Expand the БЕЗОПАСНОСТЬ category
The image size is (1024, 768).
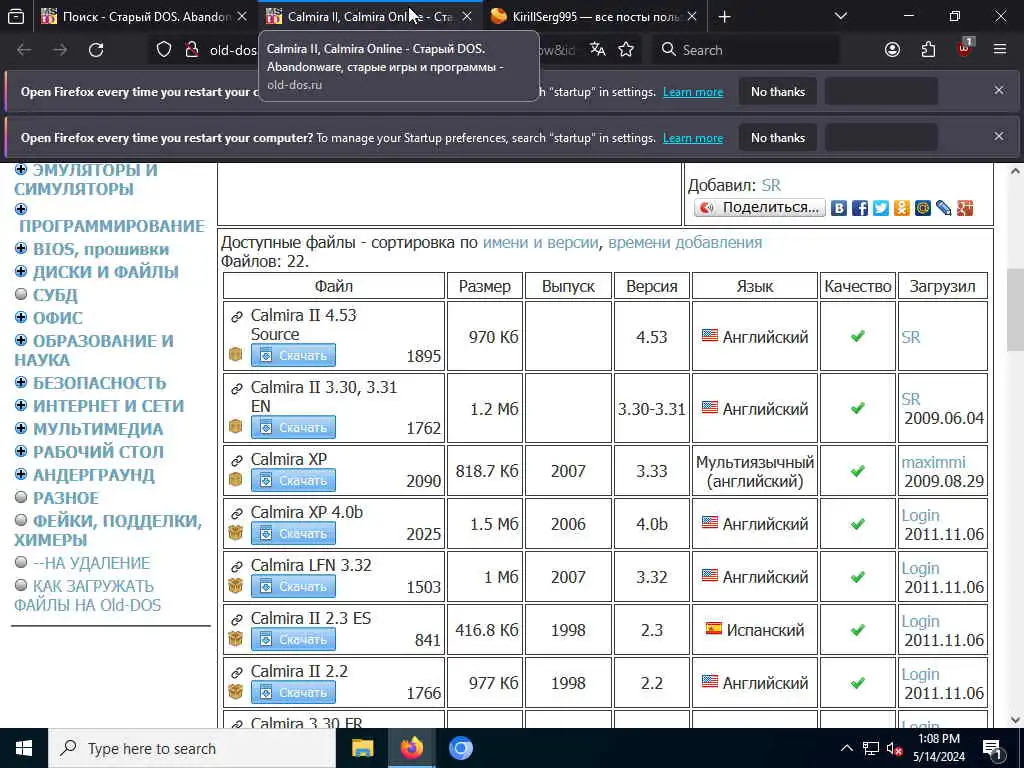coord(21,383)
